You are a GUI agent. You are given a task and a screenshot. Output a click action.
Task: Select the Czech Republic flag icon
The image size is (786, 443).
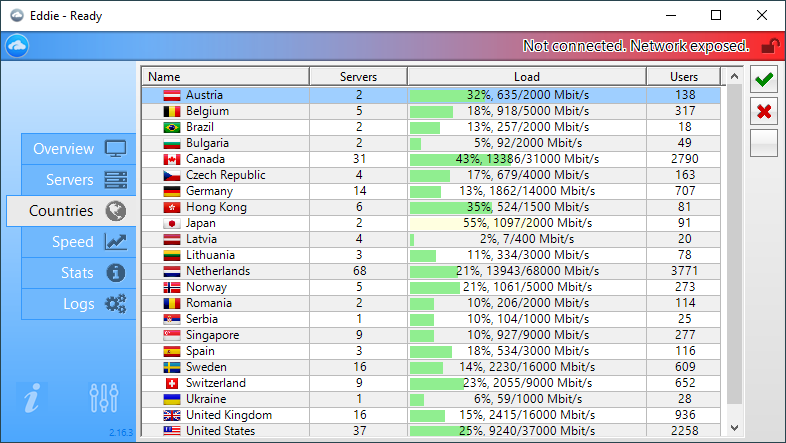click(171, 175)
